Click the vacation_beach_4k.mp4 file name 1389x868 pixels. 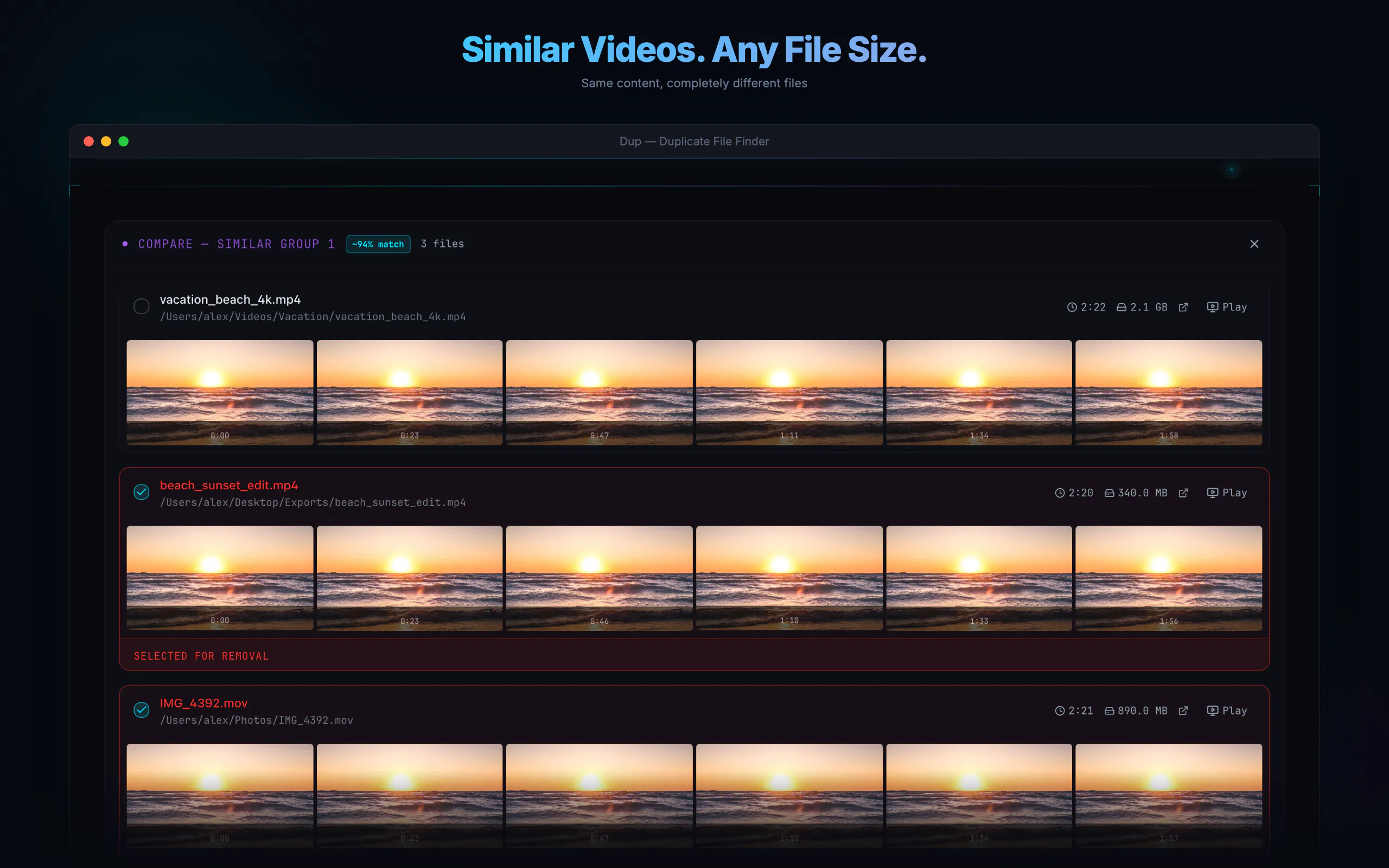coord(230,299)
